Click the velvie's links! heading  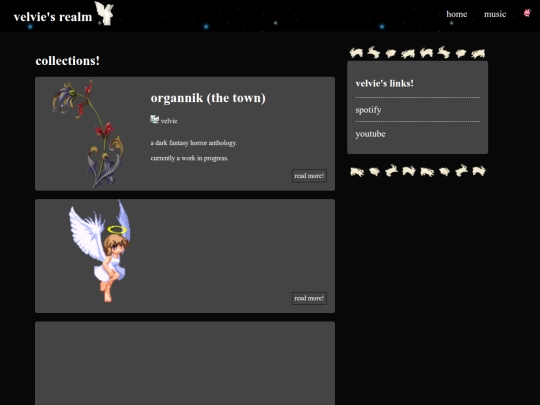click(385, 83)
